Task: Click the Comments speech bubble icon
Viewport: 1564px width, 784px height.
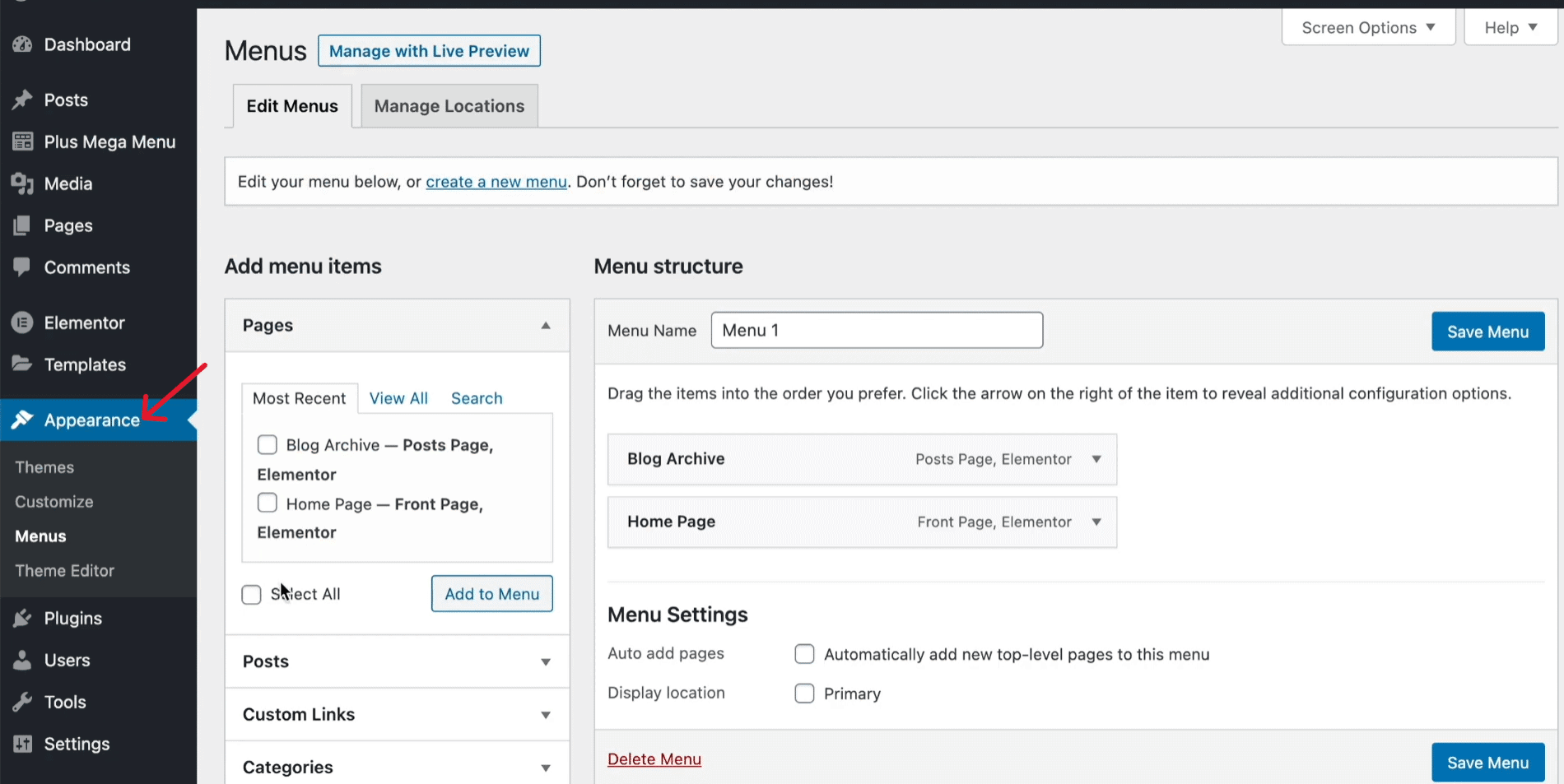Action: (x=22, y=267)
